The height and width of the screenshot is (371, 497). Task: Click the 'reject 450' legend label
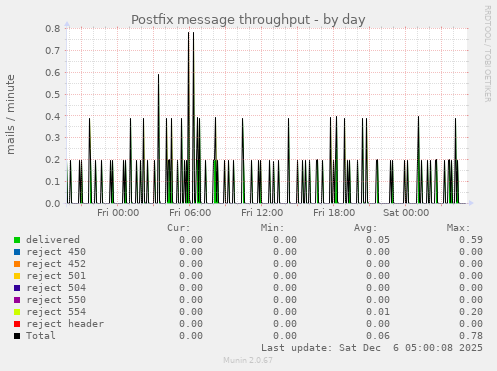[x=56, y=252]
